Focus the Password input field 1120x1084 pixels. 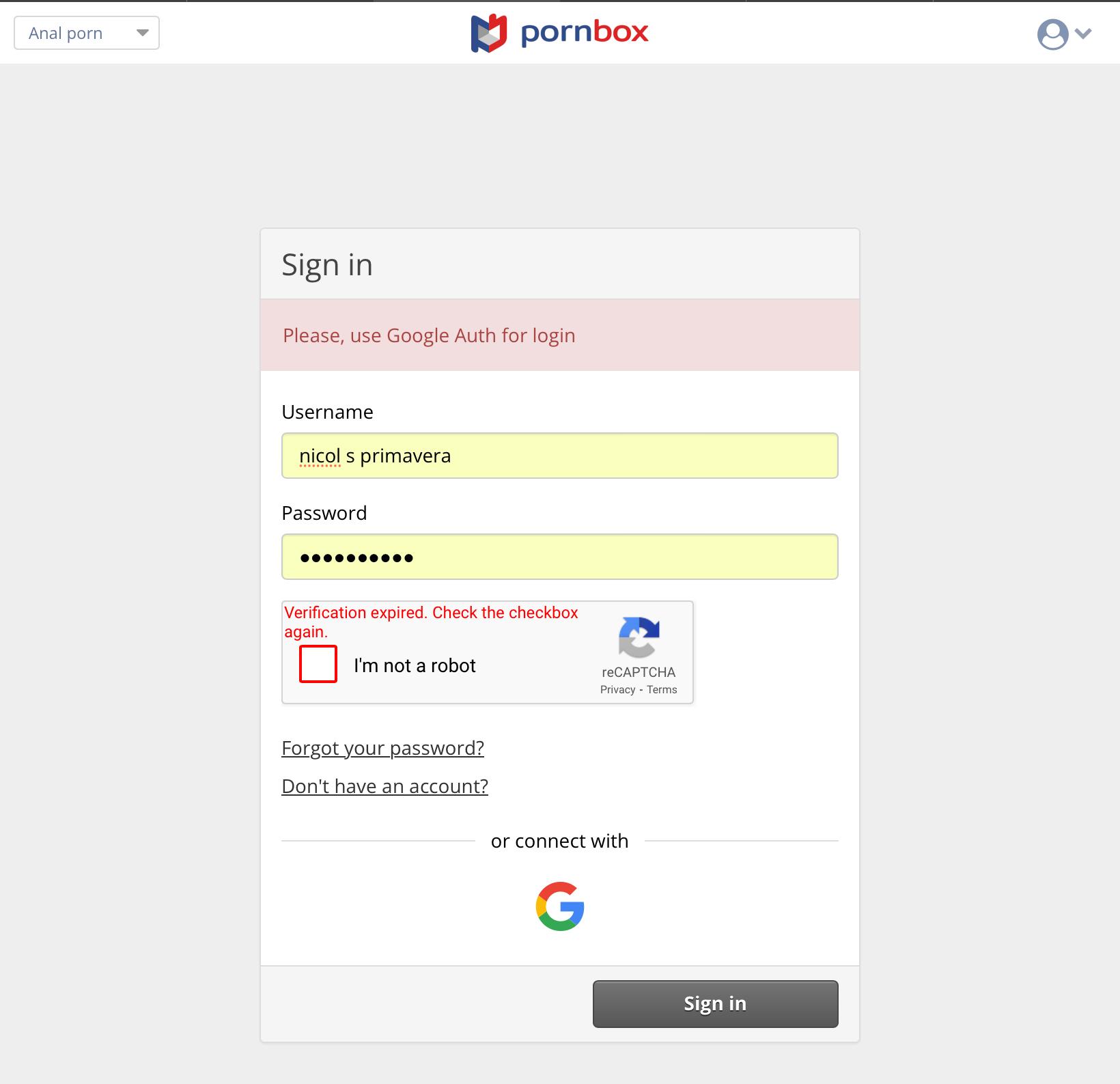[x=559, y=557]
